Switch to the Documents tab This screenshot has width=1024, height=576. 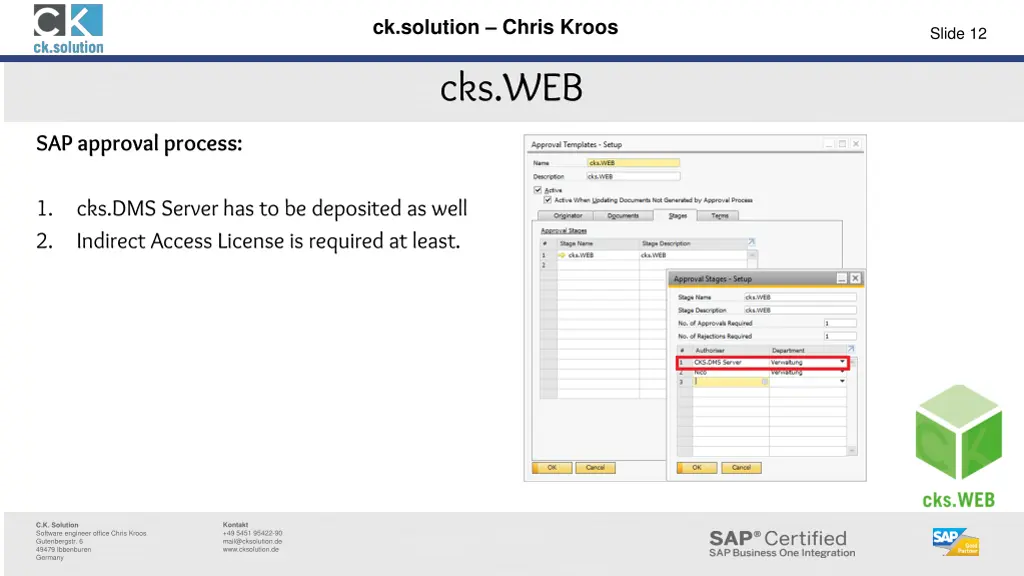[x=623, y=216]
